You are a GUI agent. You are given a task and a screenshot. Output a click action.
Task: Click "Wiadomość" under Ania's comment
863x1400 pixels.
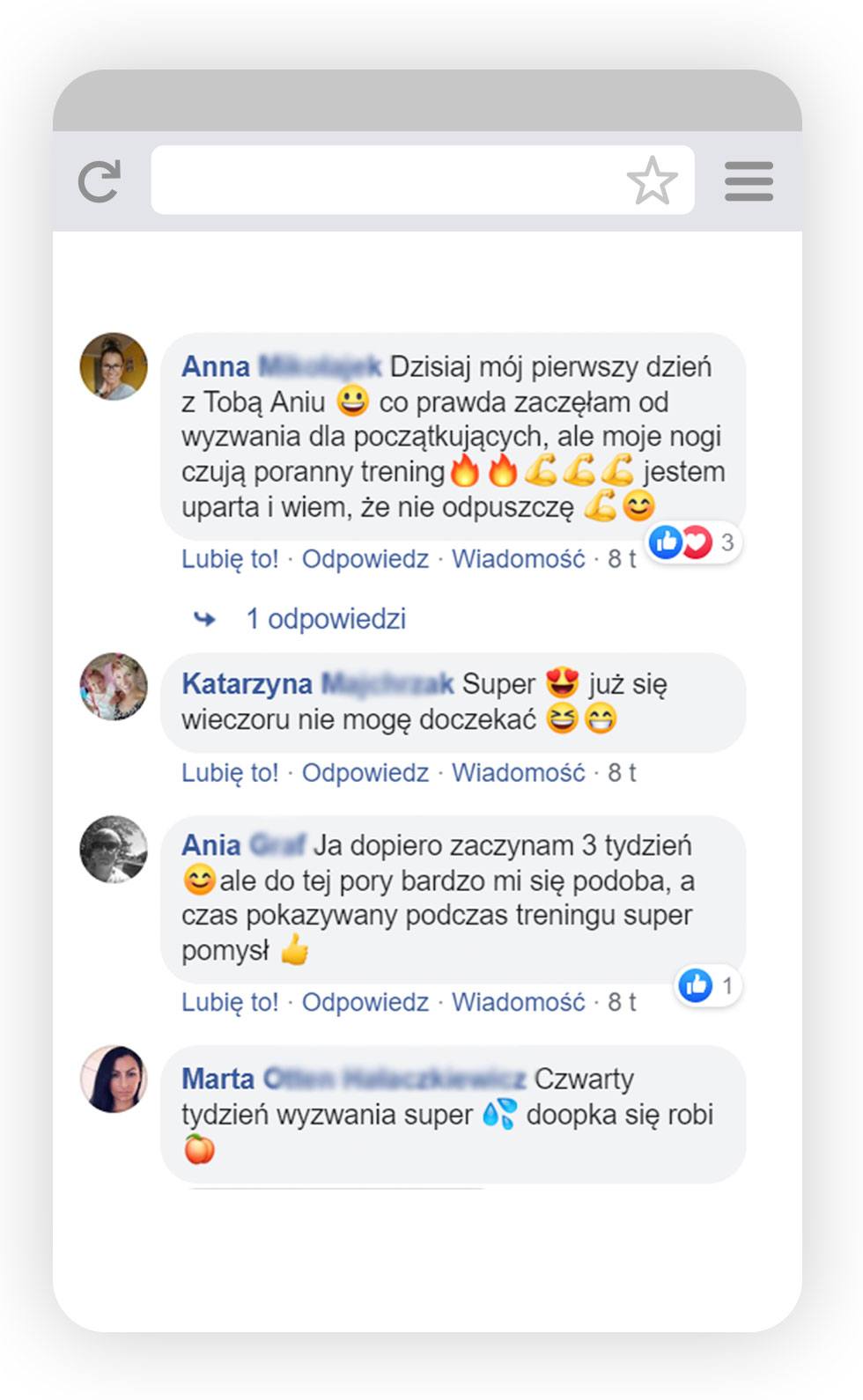pos(519,1002)
